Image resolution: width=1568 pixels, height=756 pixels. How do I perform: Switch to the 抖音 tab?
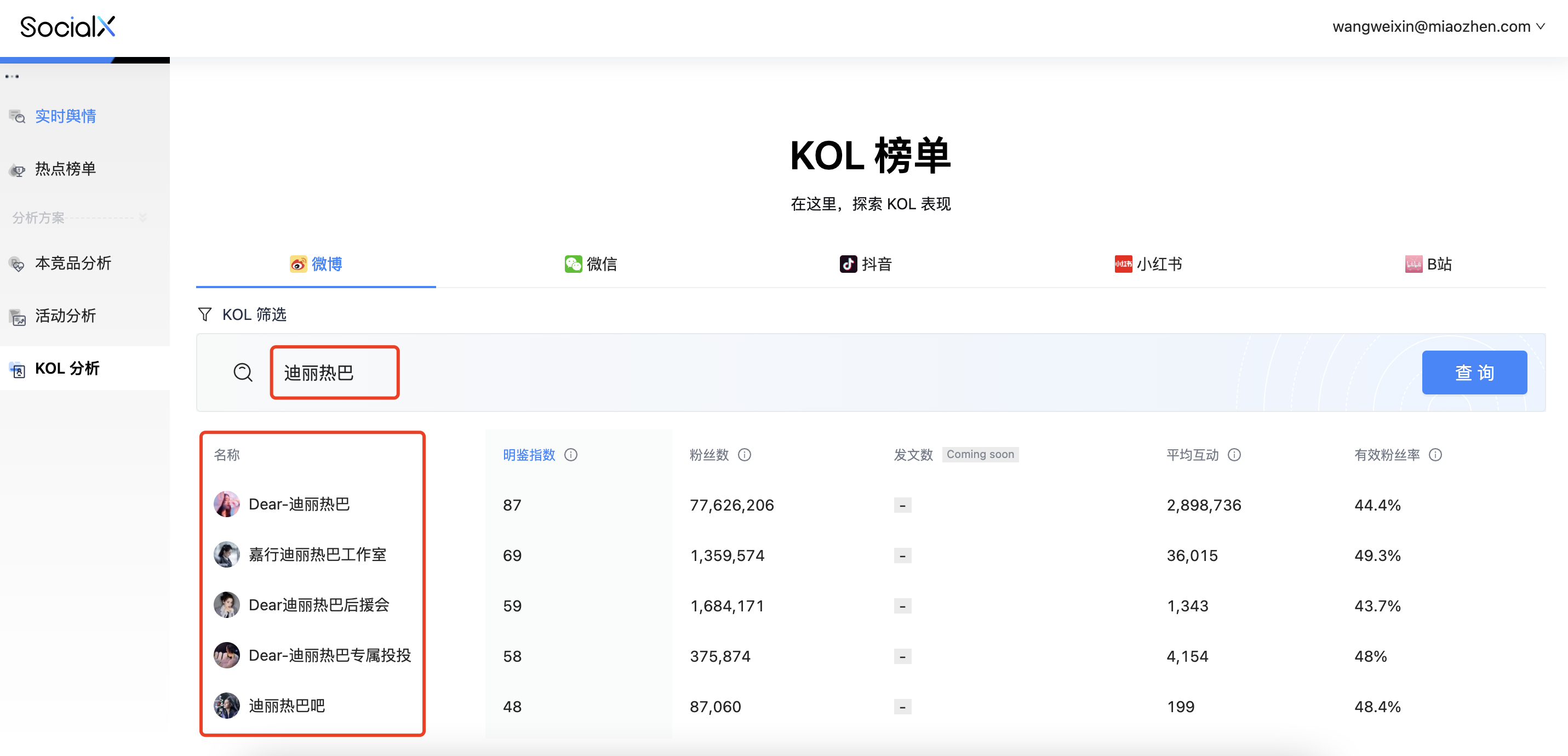865,264
